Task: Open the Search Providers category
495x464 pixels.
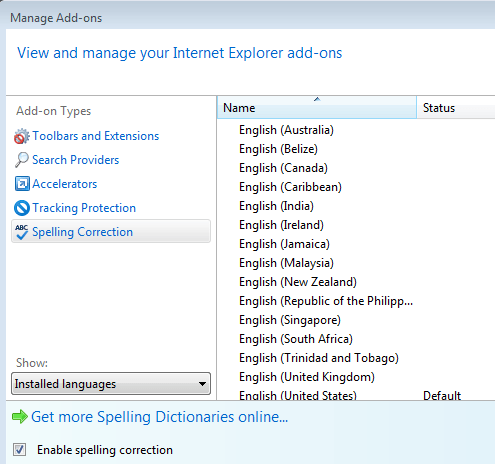Action: click(76, 160)
